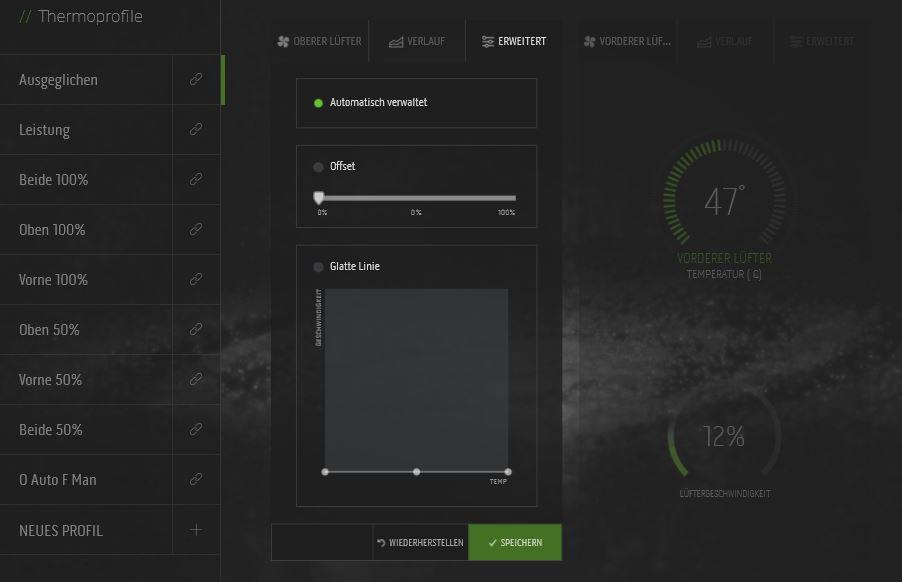Toggle the Glatte Linie option
The width and height of the screenshot is (902, 582).
pyautogui.click(x=319, y=267)
